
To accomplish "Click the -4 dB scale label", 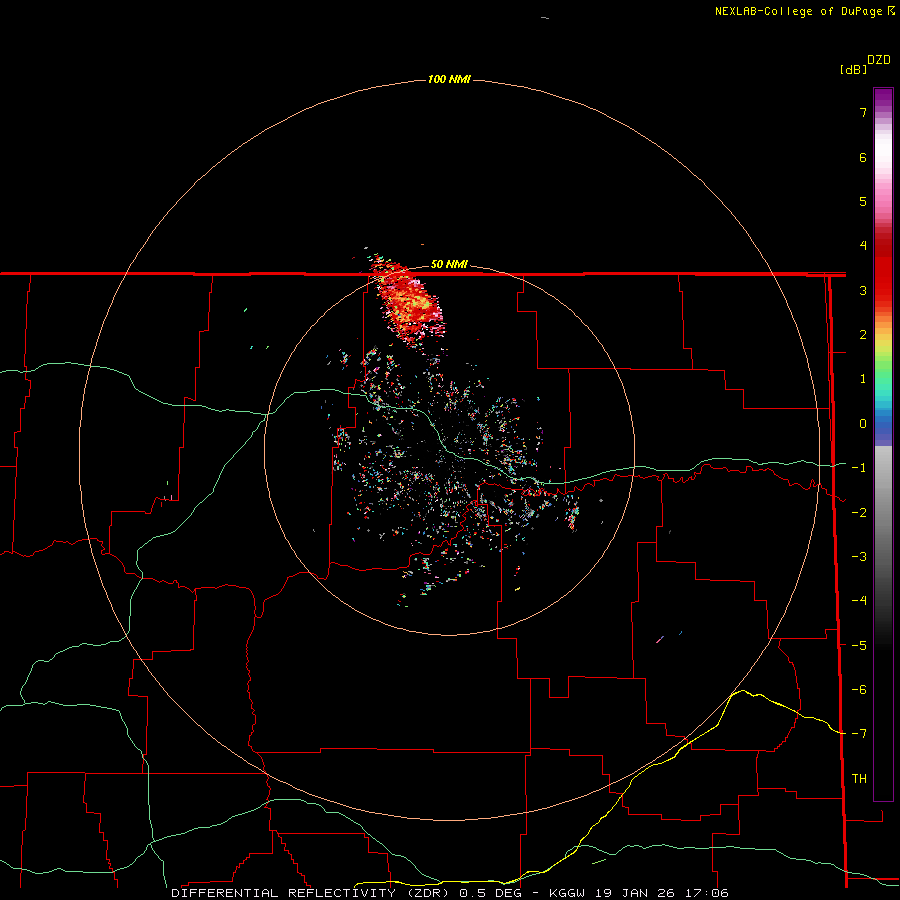I will point(859,601).
